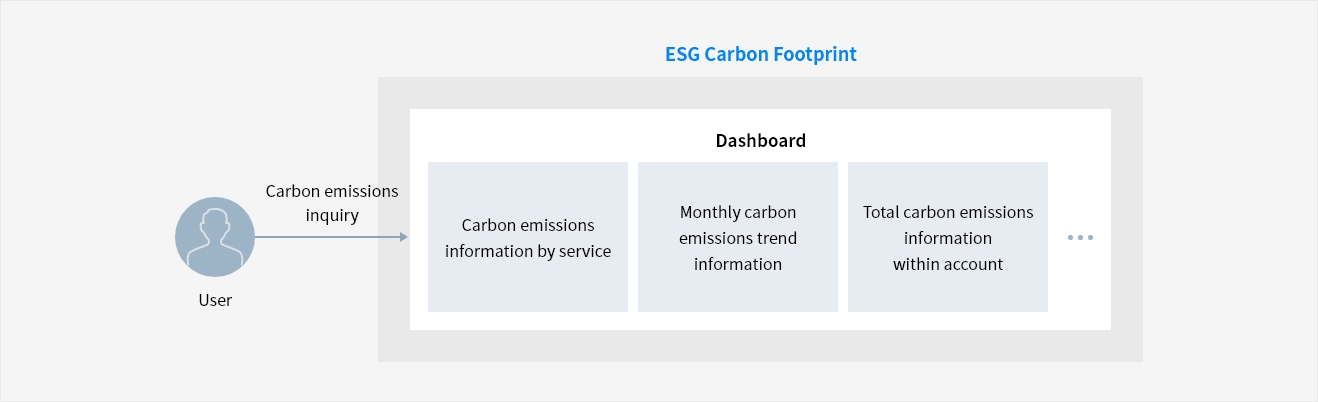Click "emissions trend" text in the middle card
This screenshot has height=402, width=1318.
click(x=738, y=238)
